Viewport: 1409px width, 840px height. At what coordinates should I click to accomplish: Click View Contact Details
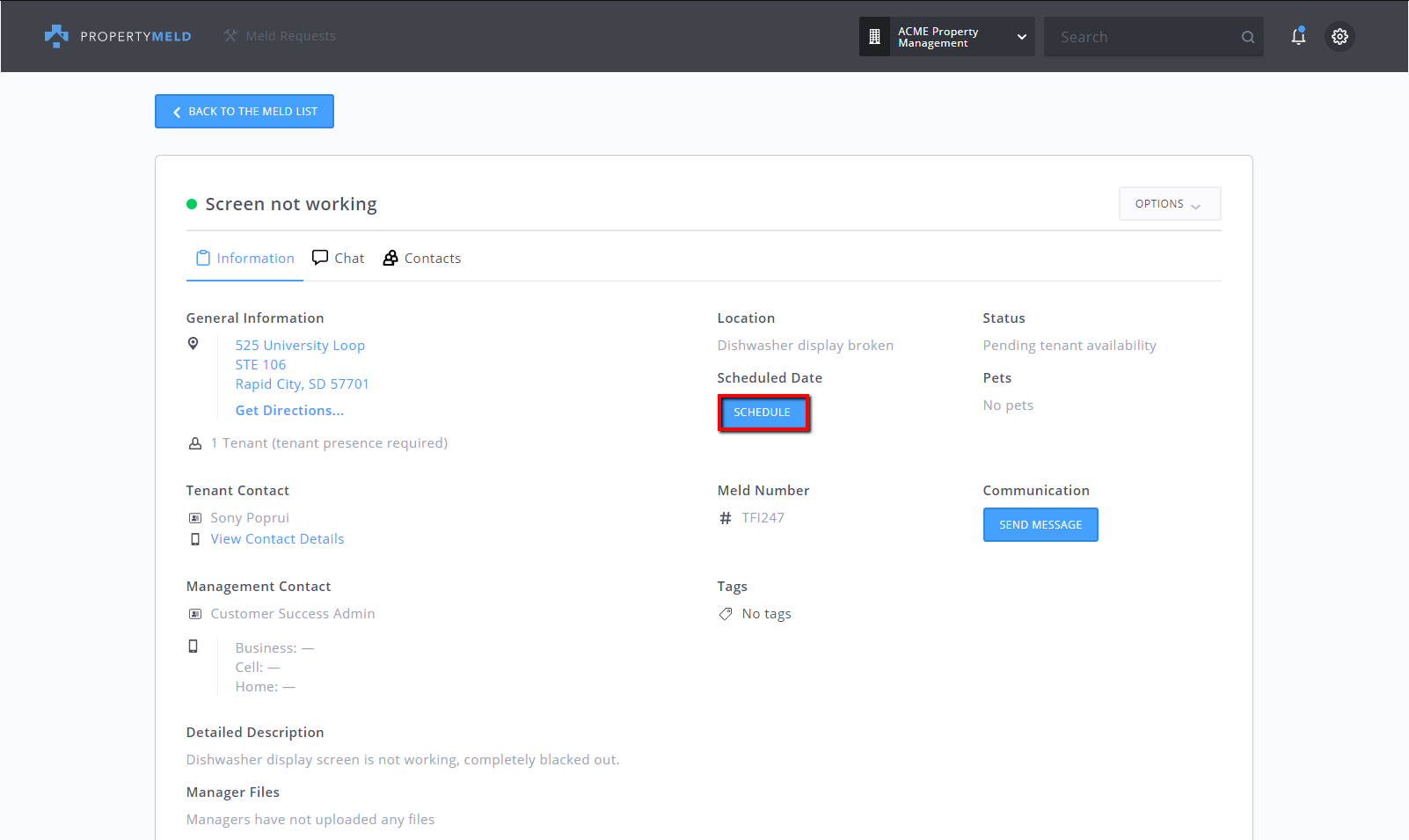277,538
